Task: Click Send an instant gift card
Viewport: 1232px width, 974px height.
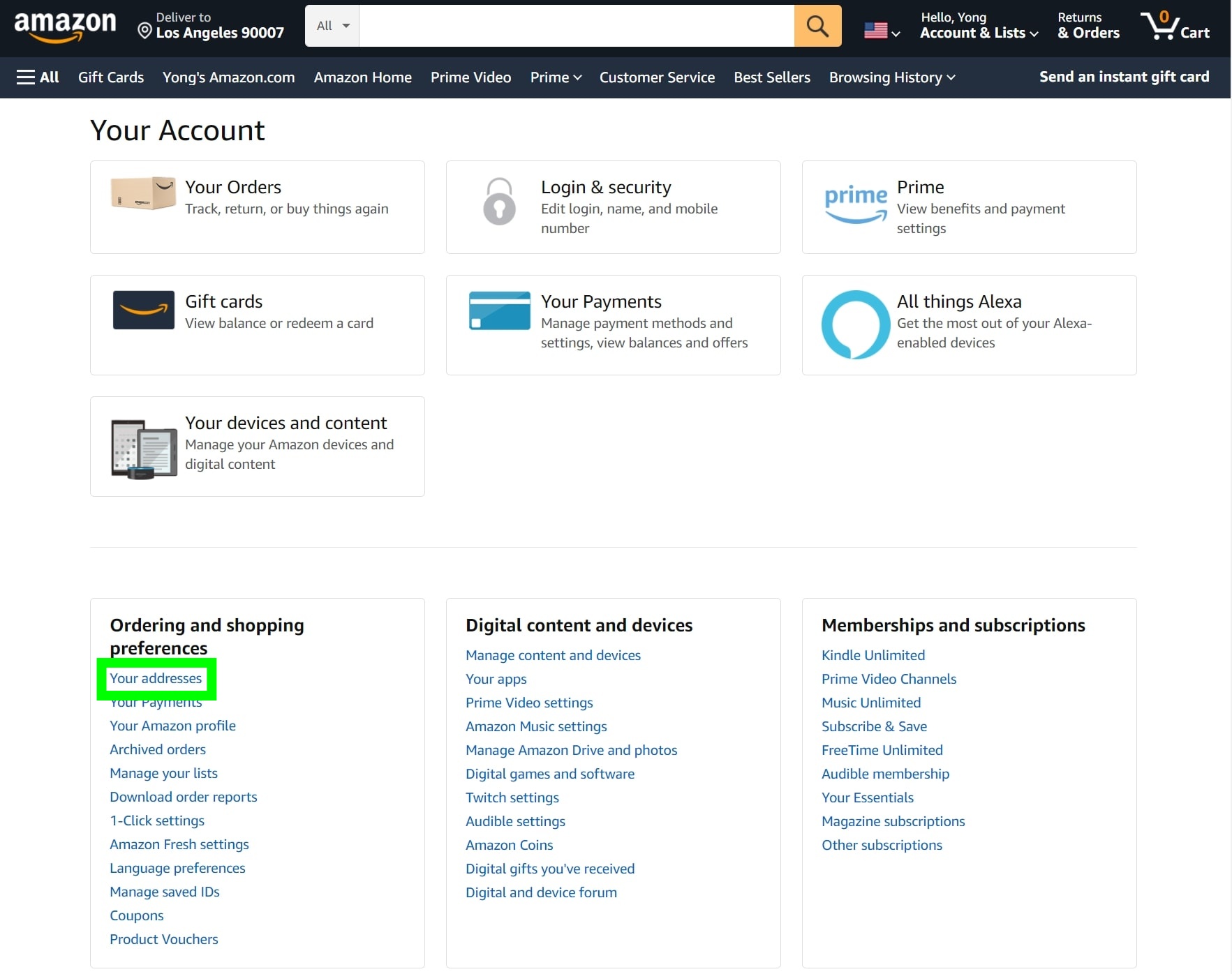Action: [x=1124, y=77]
